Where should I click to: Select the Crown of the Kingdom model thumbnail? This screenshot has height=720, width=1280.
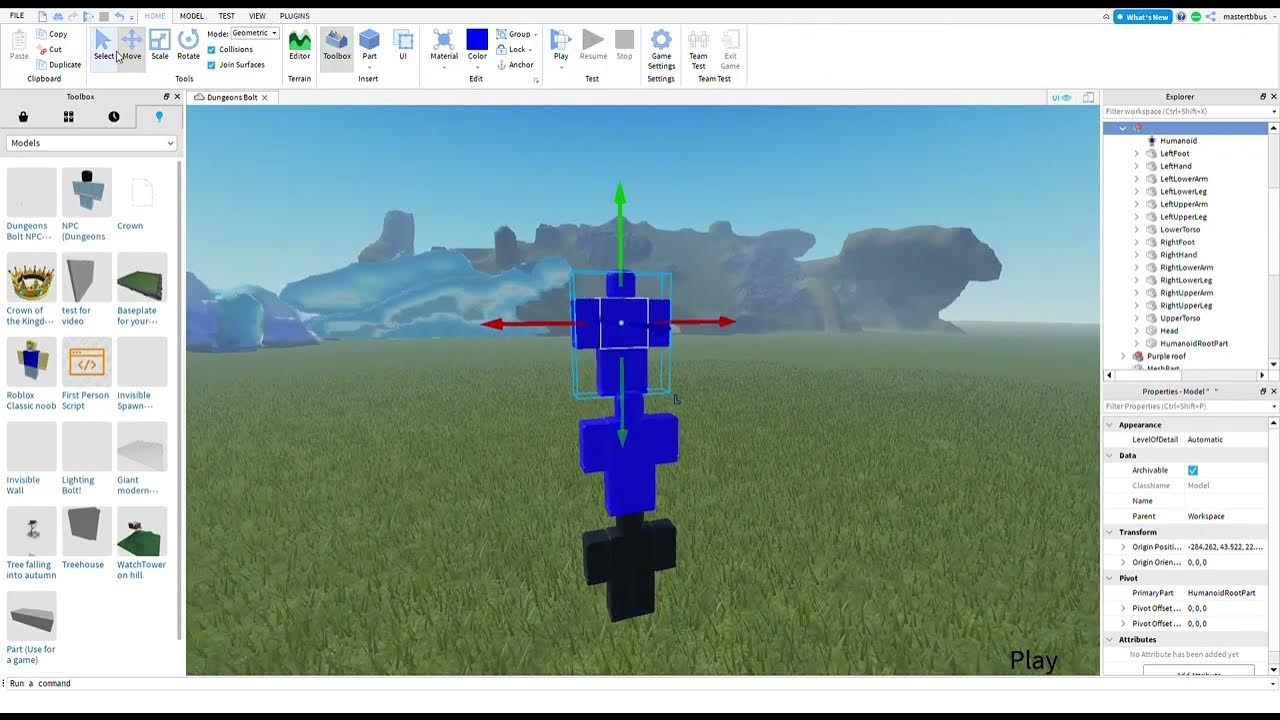pyautogui.click(x=32, y=277)
